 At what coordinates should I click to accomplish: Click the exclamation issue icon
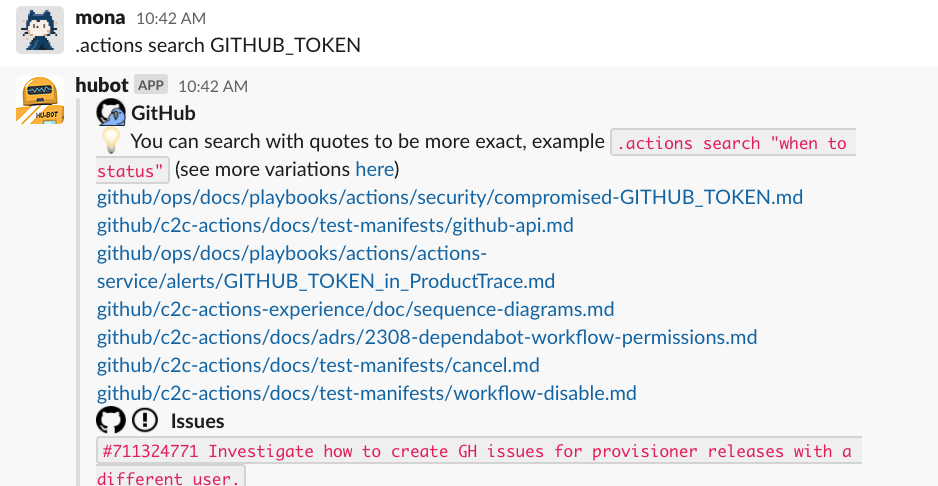145,420
